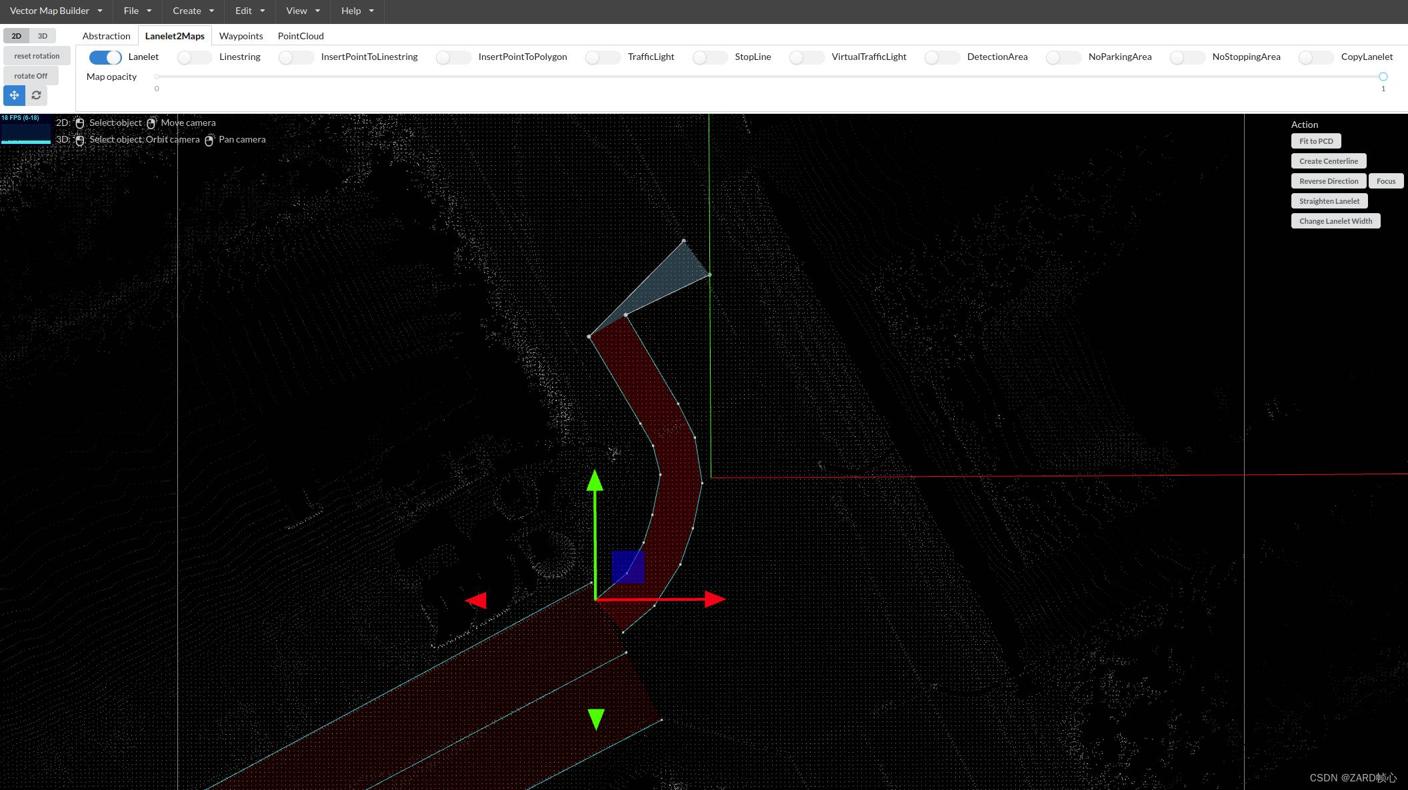The height and width of the screenshot is (790, 1408).
Task: Click the rotate mode refresh icon
Action: (x=36, y=95)
